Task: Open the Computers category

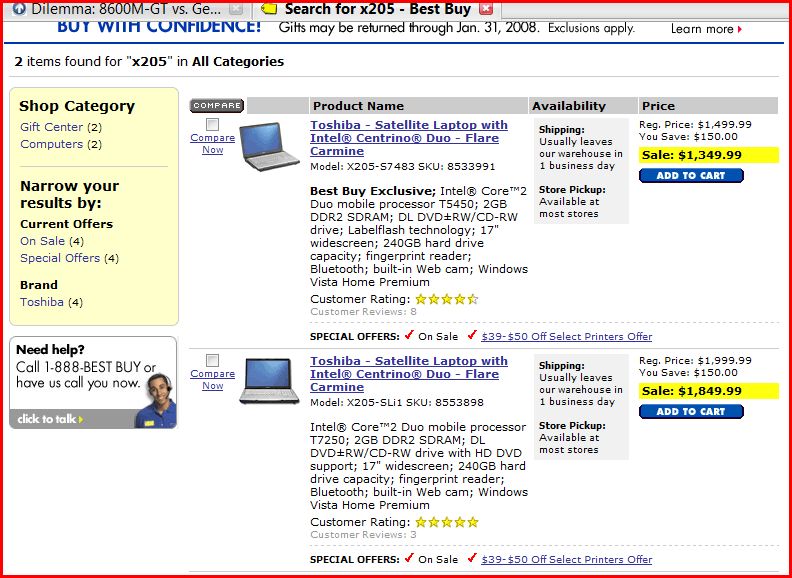Action: coord(51,144)
